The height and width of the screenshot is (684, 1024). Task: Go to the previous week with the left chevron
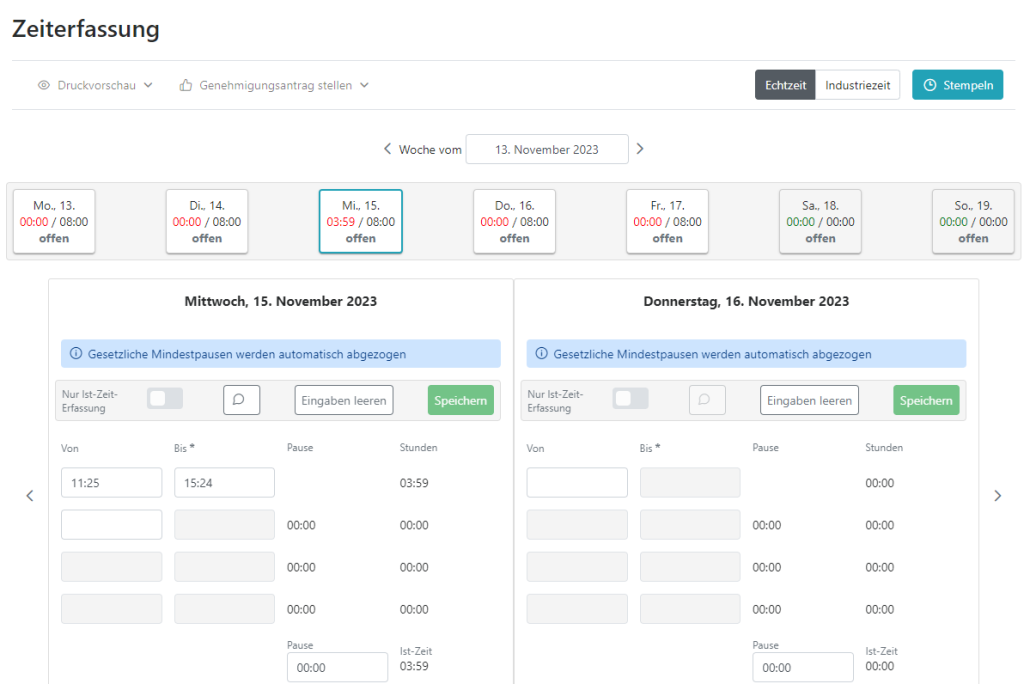click(x=387, y=149)
